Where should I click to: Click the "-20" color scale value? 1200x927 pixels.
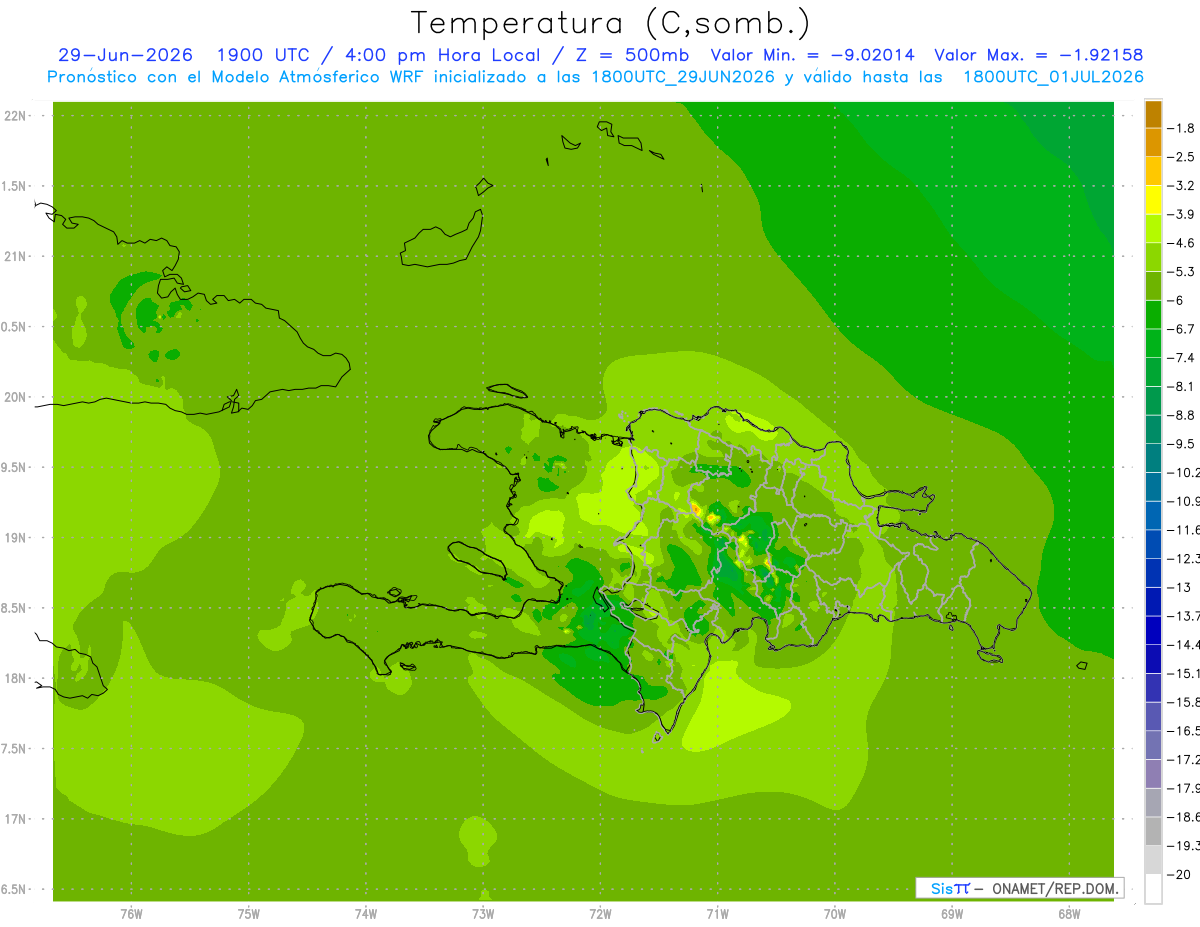point(1180,875)
